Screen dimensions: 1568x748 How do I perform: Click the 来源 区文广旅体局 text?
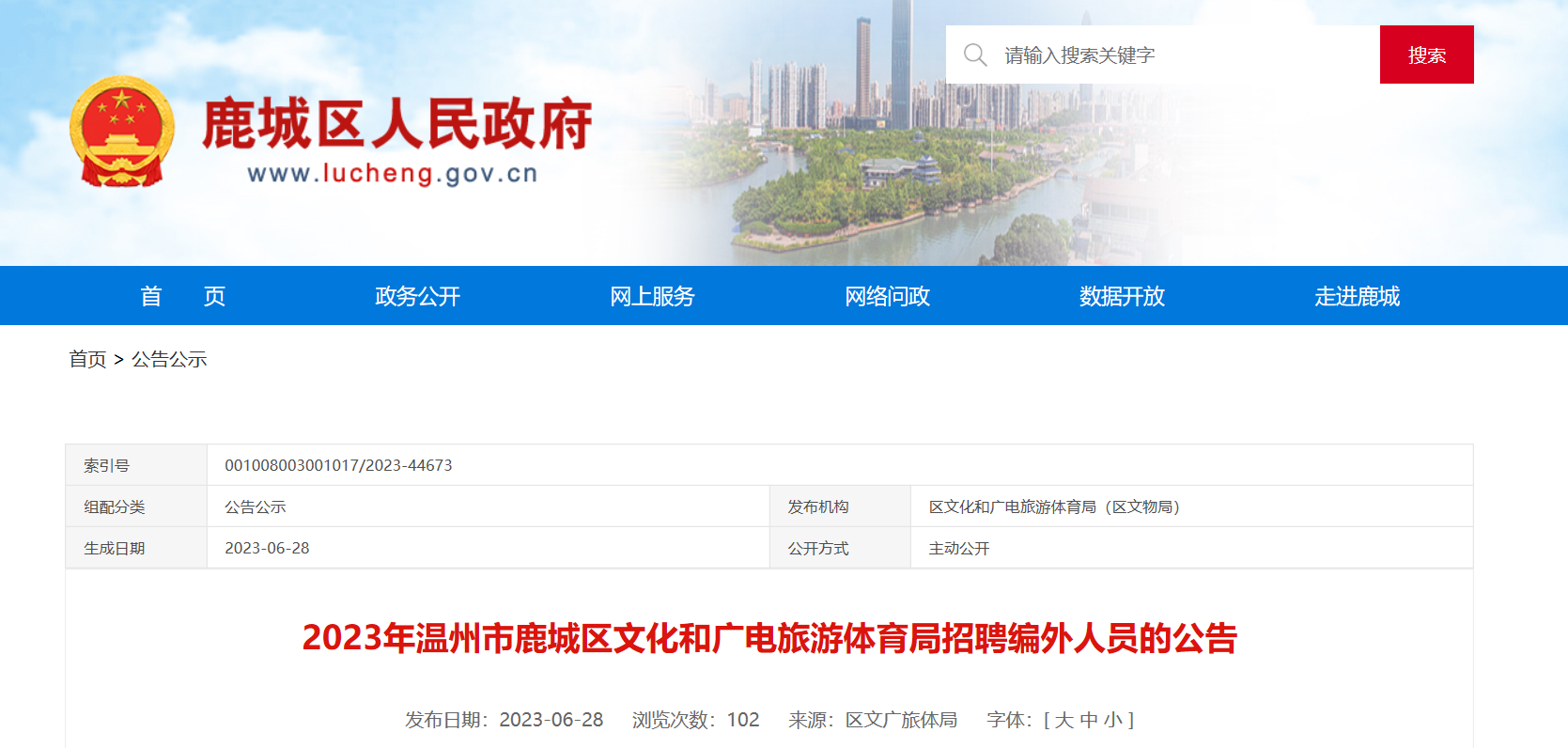click(x=873, y=720)
